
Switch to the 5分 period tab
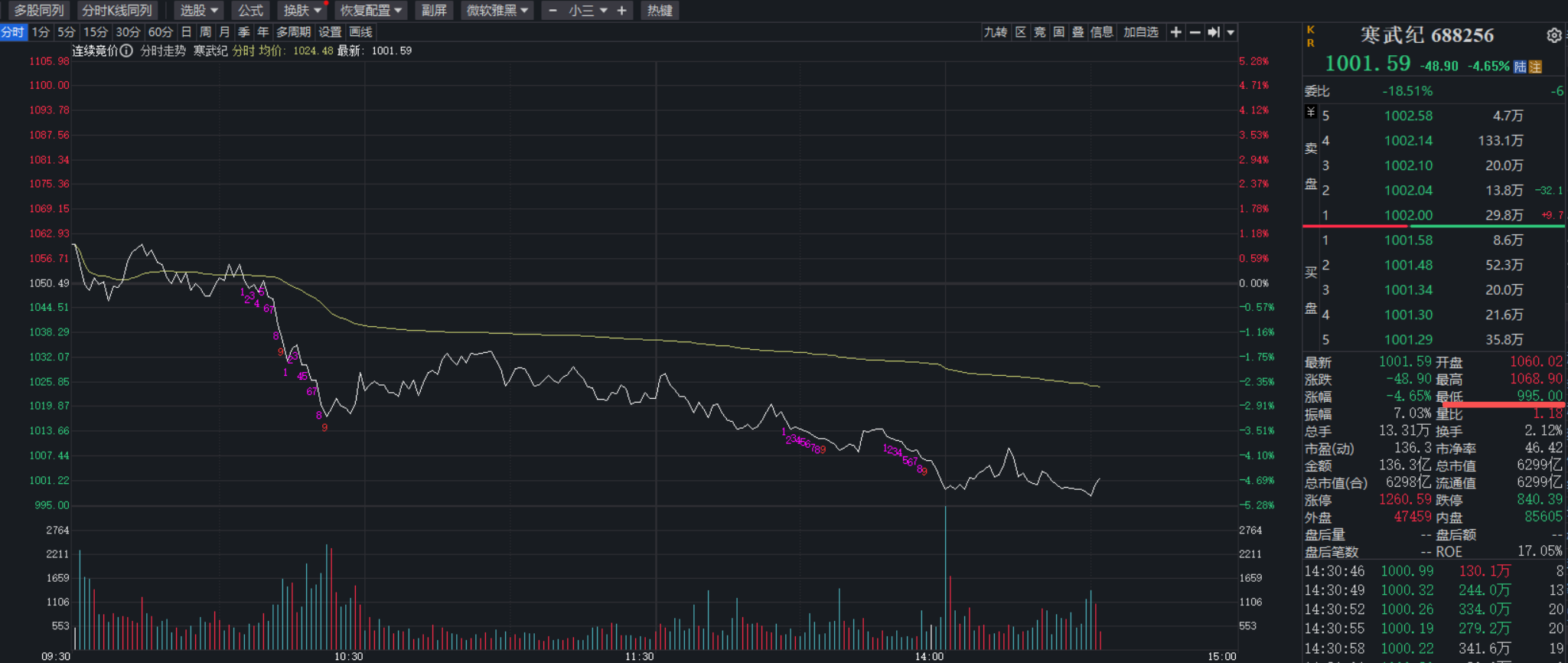point(67,32)
